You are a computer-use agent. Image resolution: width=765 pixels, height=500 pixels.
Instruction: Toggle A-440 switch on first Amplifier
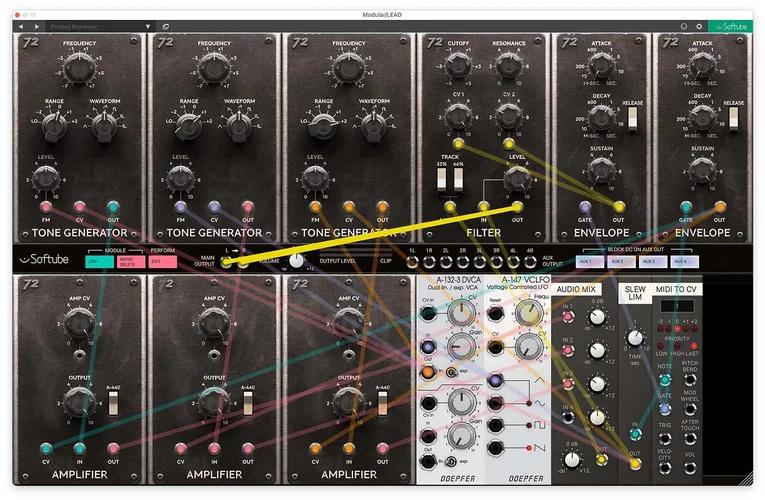[113, 403]
